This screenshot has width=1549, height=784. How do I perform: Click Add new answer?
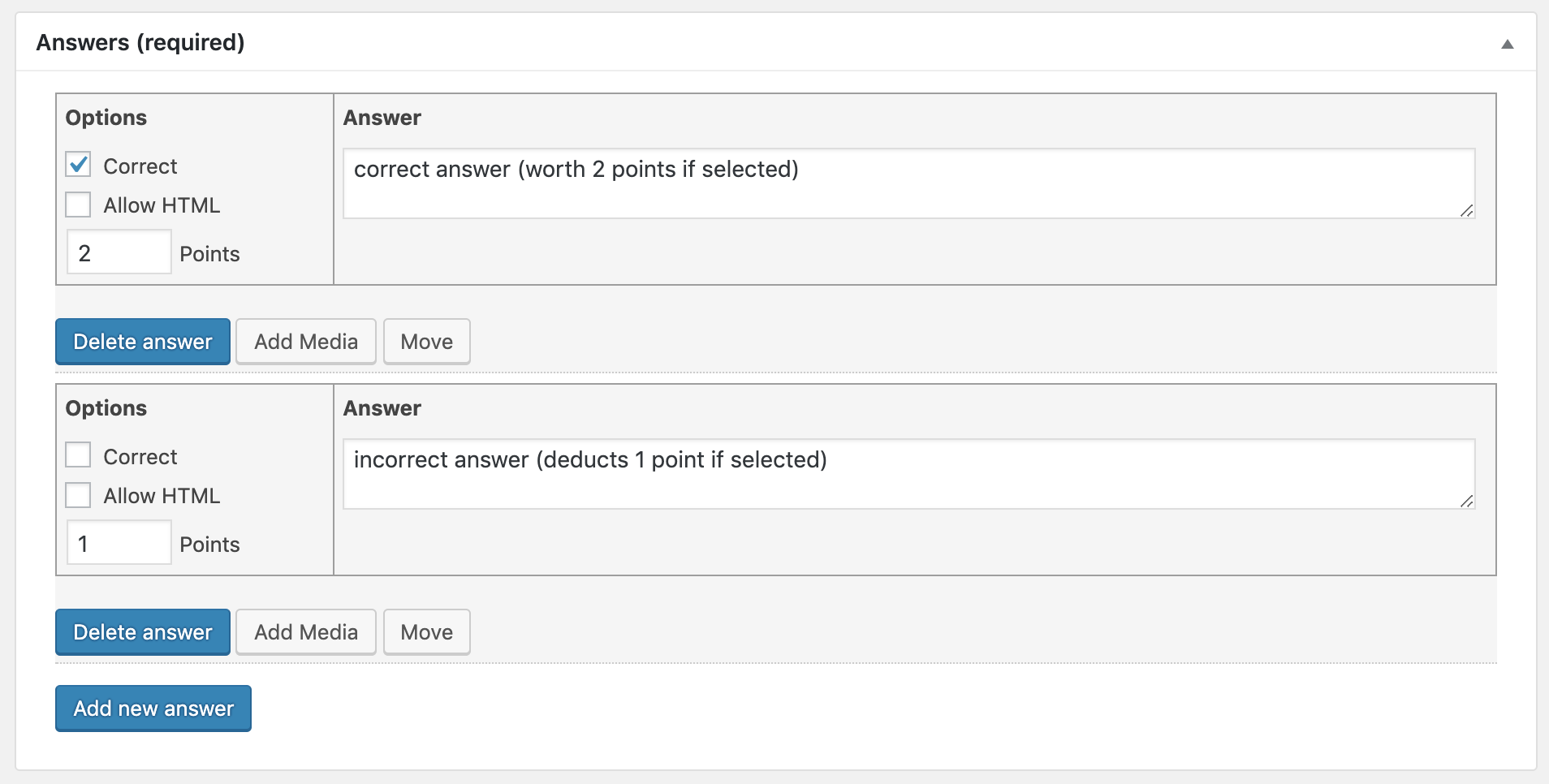coord(153,708)
